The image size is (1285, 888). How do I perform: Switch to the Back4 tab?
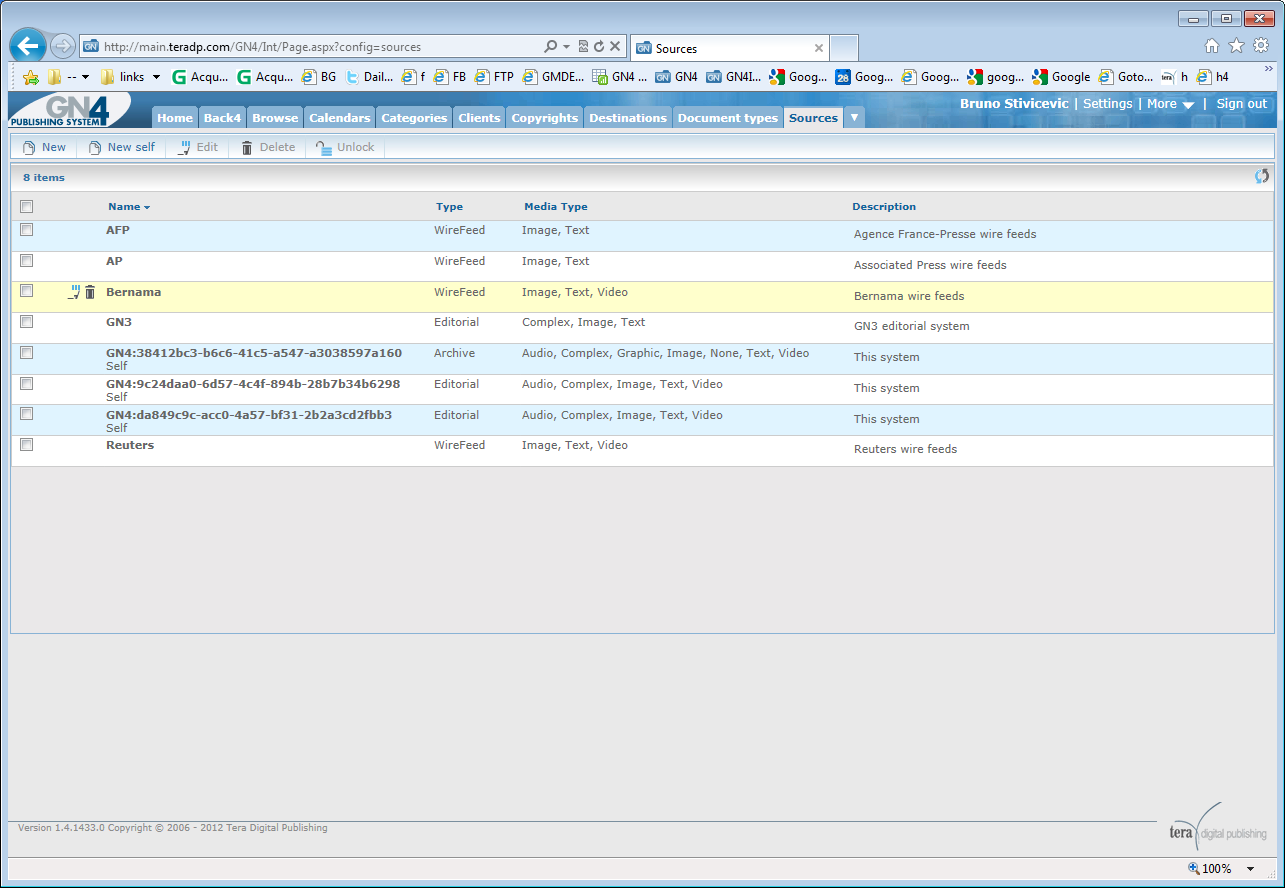tap(222, 118)
